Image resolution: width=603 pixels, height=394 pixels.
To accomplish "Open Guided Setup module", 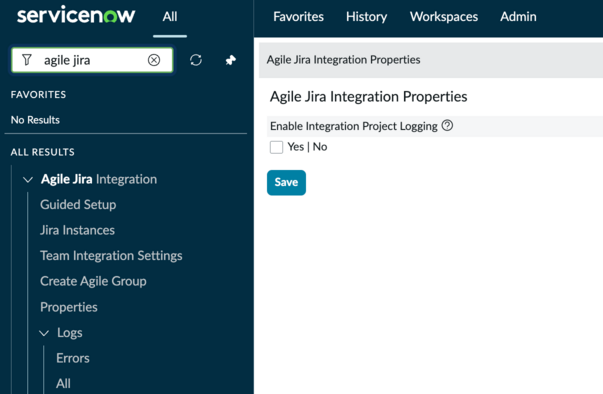I will pos(78,204).
